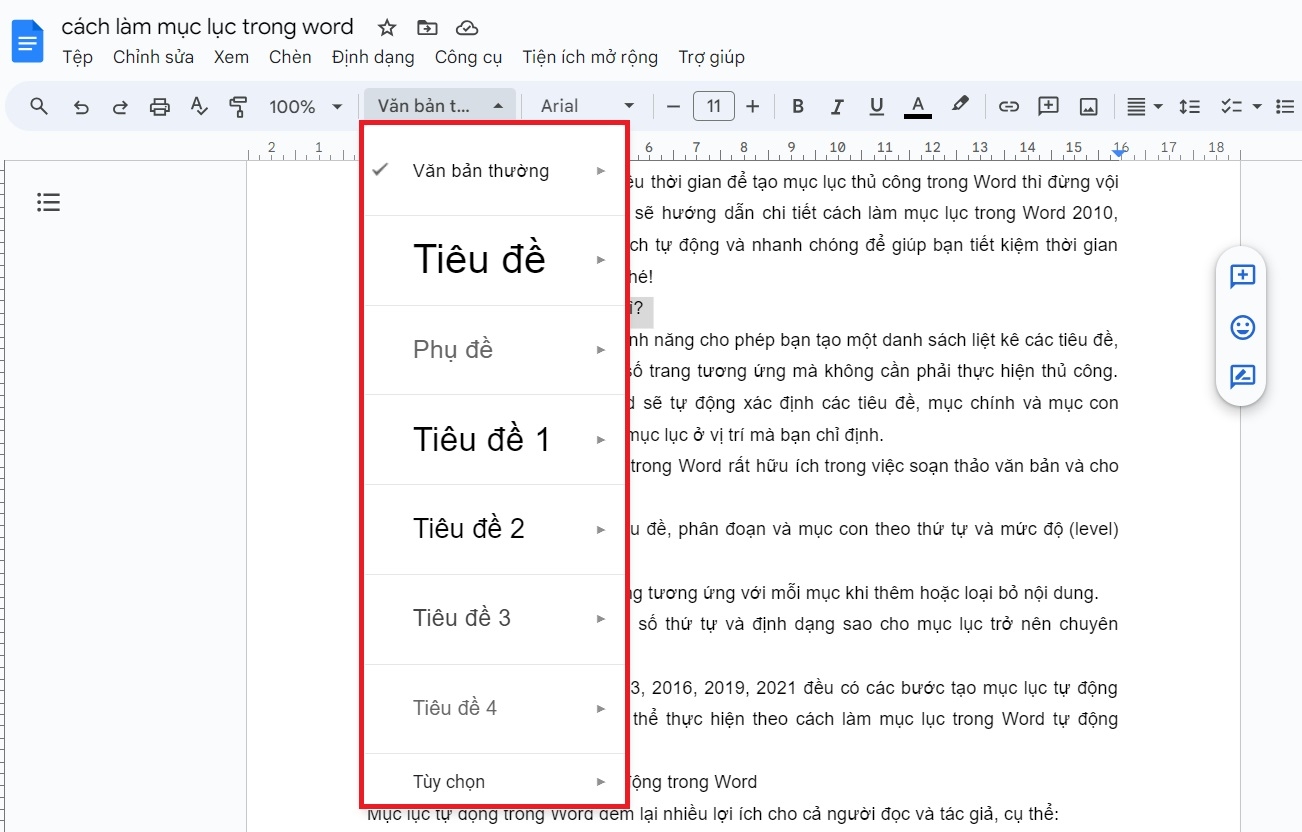The height and width of the screenshot is (832, 1302).
Task: Open the Tệp menu
Action: pyautogui.click(x=77, y=57)
